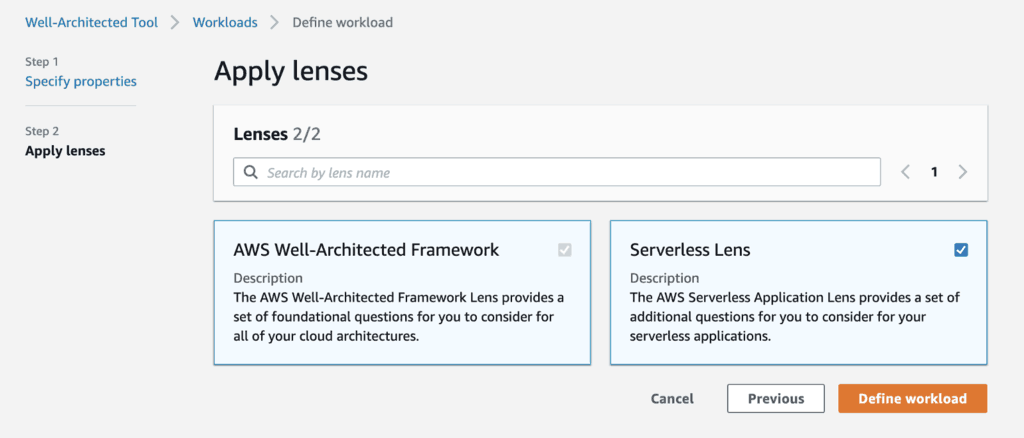This screenshot has height=438, width=1024.
Task: Click the Previous button
Action: [x=775, y=398]
